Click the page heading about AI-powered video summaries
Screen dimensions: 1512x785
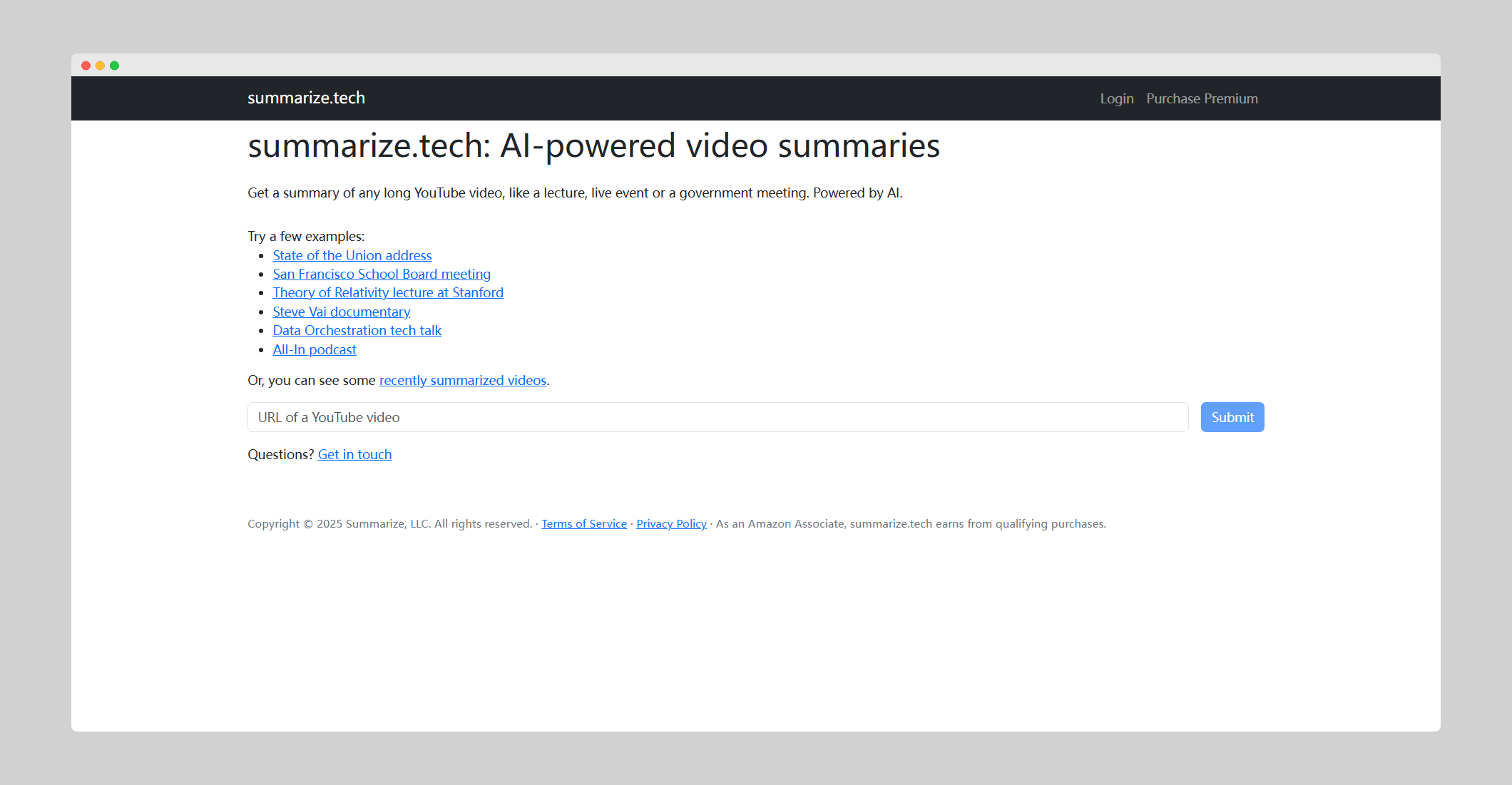[x=593, y=146]
